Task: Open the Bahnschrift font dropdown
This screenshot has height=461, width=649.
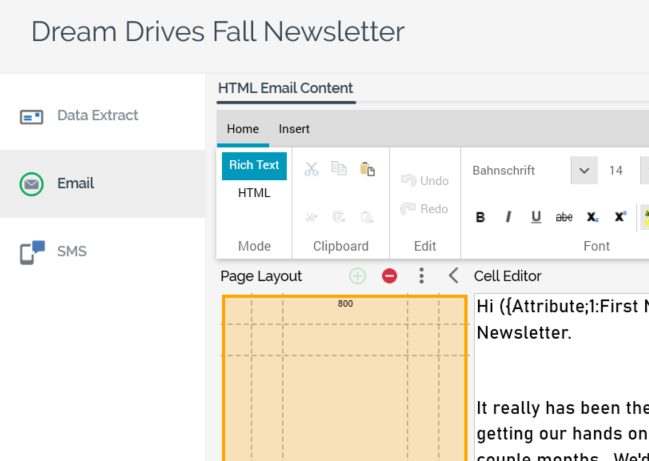Action: pos(584,170)
